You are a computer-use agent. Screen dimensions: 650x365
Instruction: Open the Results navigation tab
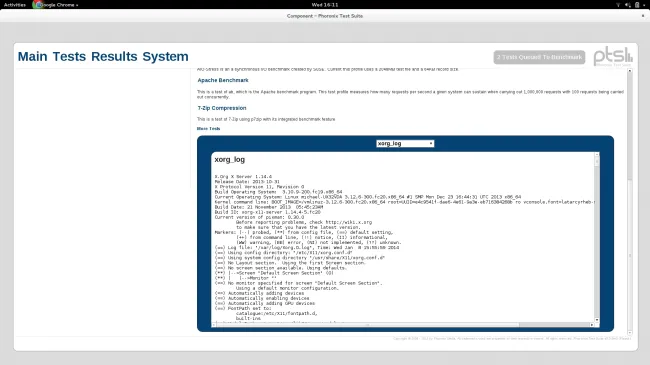[114, 56]
